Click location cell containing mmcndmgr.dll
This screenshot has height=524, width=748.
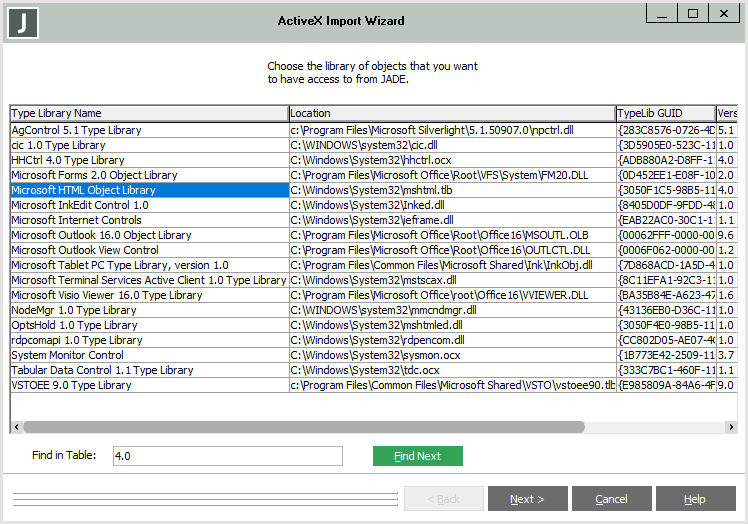452,310
